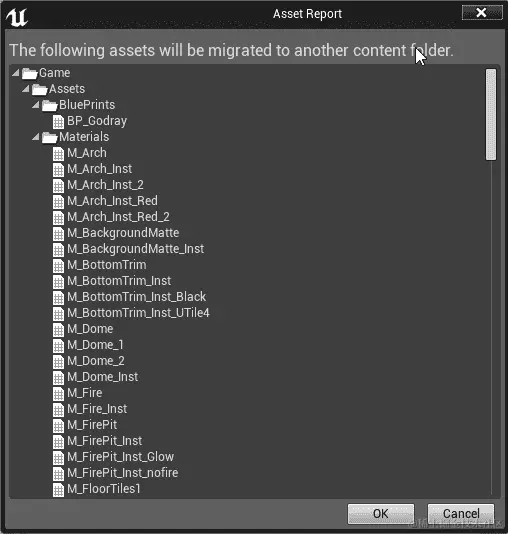
Task: Click the M_Dome asset file icon
Action: (x=58, y=329)
